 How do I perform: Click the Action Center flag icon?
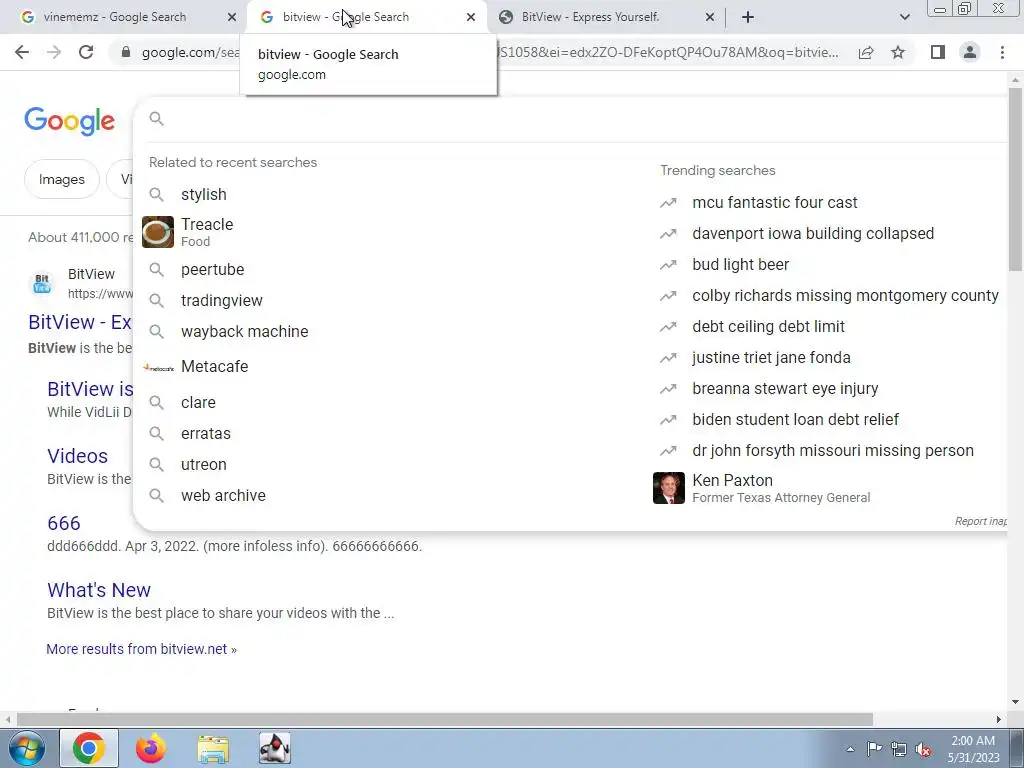(x=874, y=749)
